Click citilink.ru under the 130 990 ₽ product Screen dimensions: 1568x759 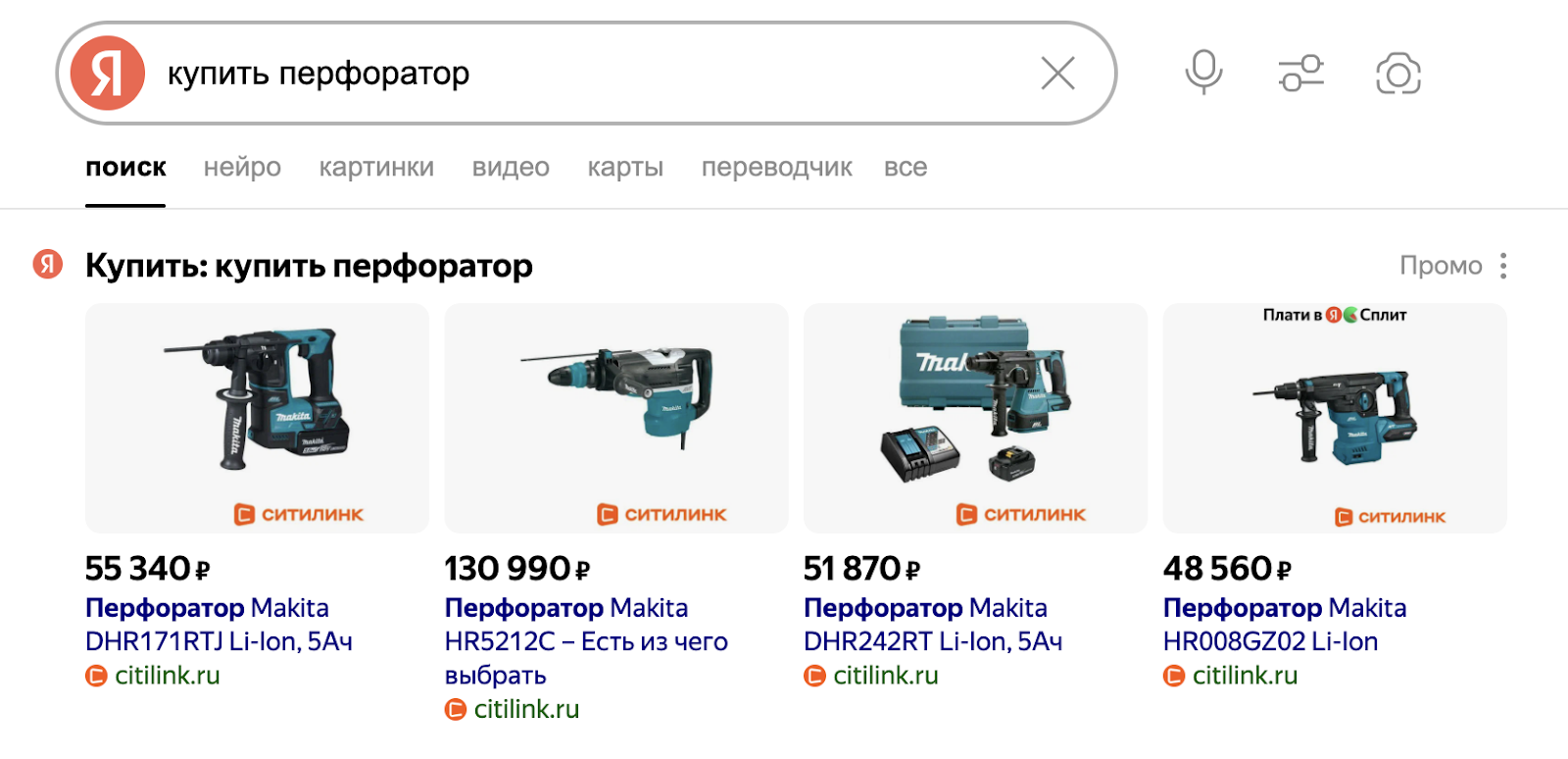pos(526,709)
